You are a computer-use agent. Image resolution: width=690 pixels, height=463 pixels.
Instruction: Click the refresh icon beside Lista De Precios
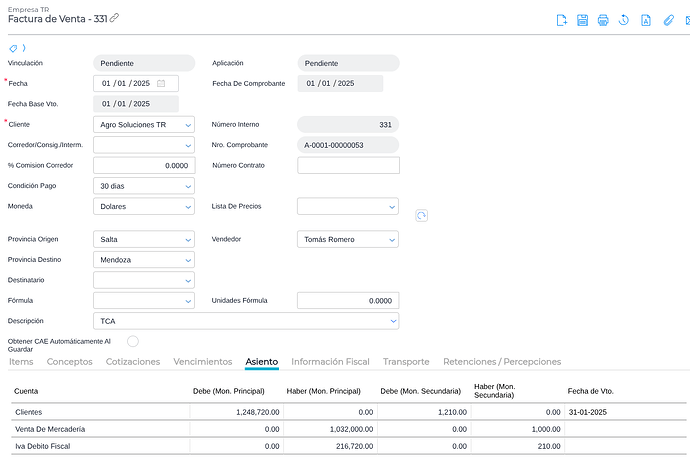click(421, 215)
